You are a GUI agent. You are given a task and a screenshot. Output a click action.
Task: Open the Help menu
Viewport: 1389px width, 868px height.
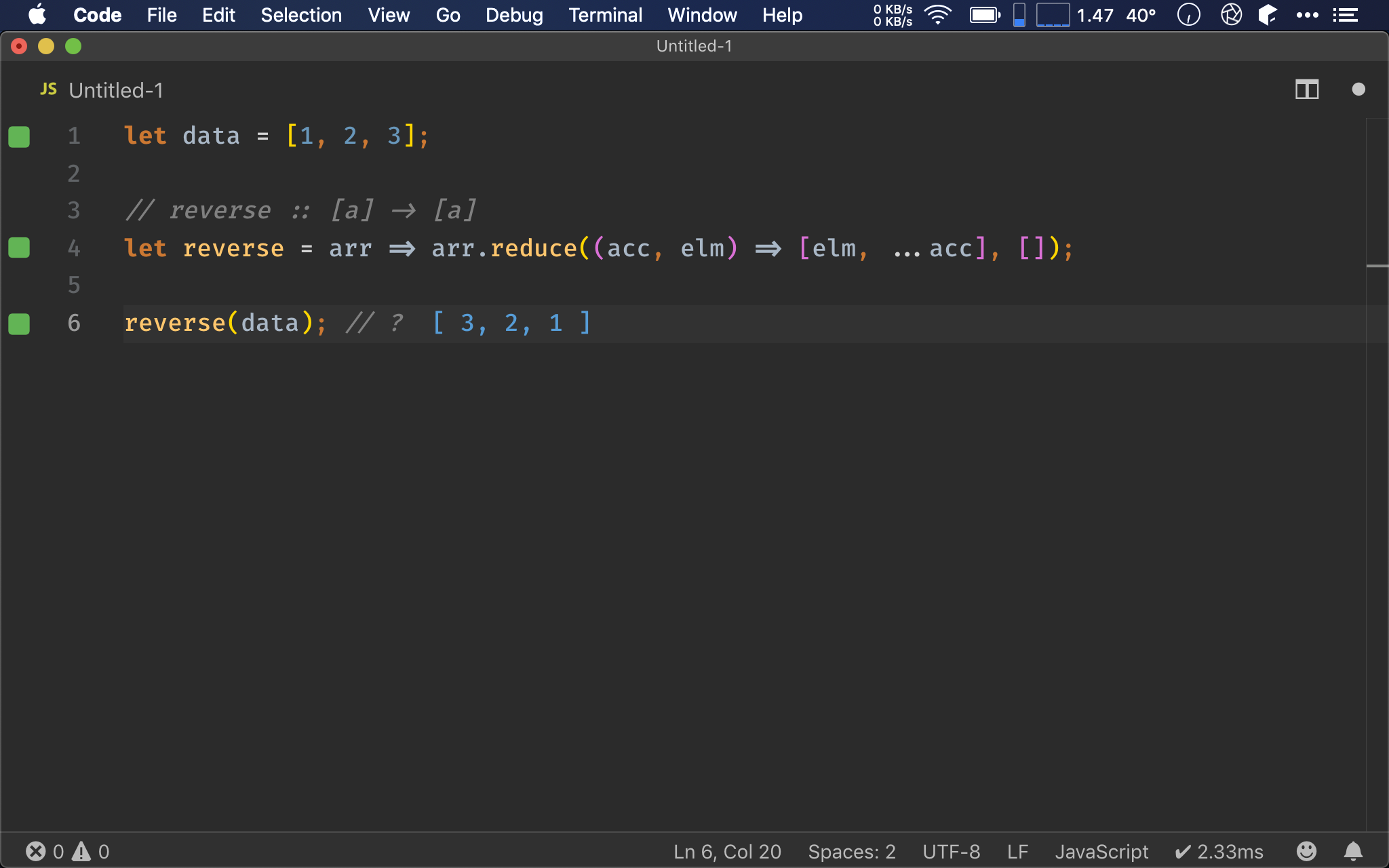tap(782, 15)
